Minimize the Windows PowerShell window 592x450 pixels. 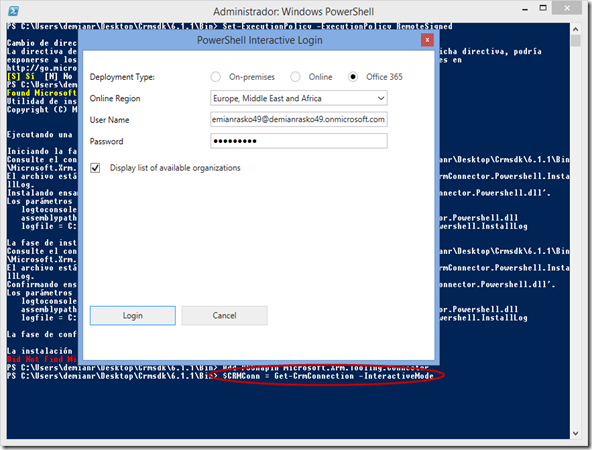click(525, 9)
